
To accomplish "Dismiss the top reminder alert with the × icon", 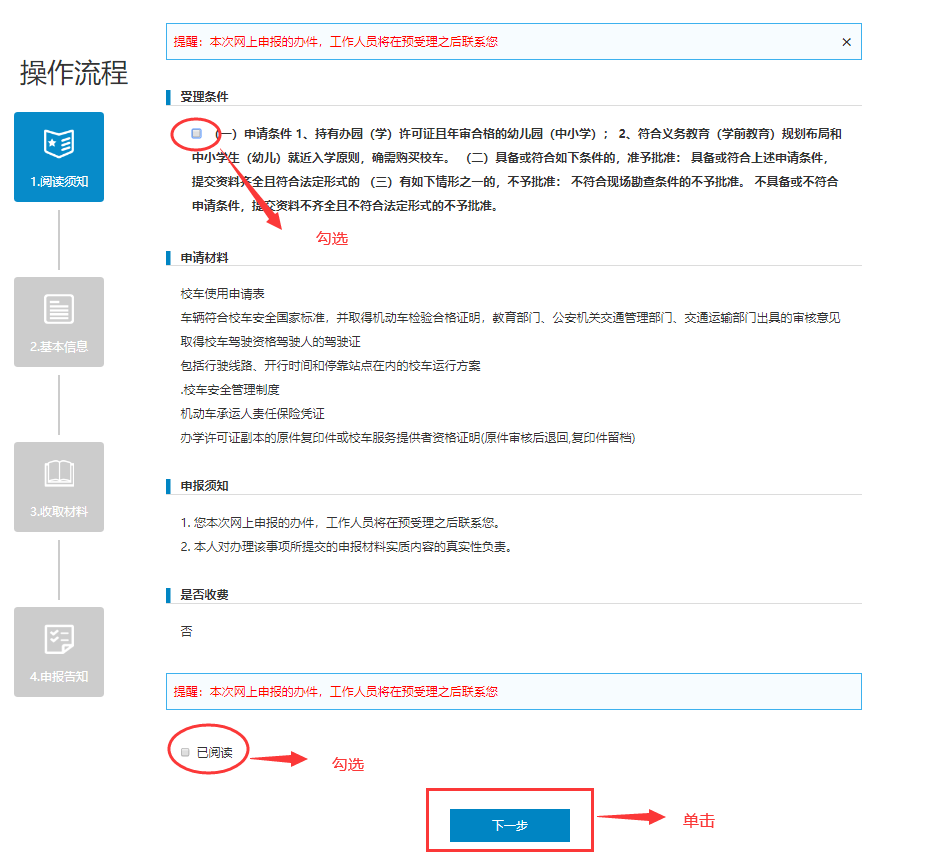I will coord(846,41).
